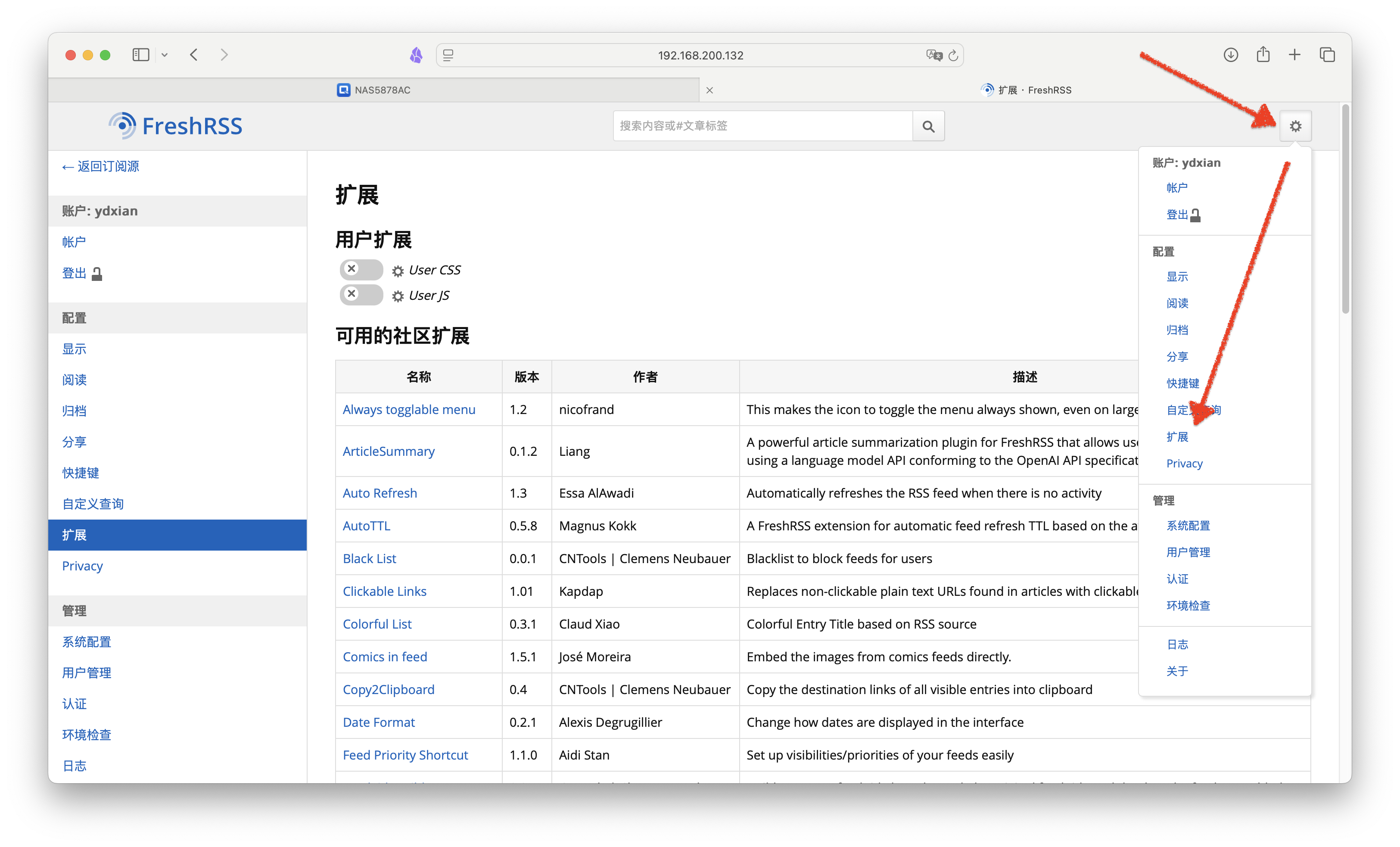Open User CSS gear configuration
The width and height of the screenshot is (1400, 847).
click(398, 271)
